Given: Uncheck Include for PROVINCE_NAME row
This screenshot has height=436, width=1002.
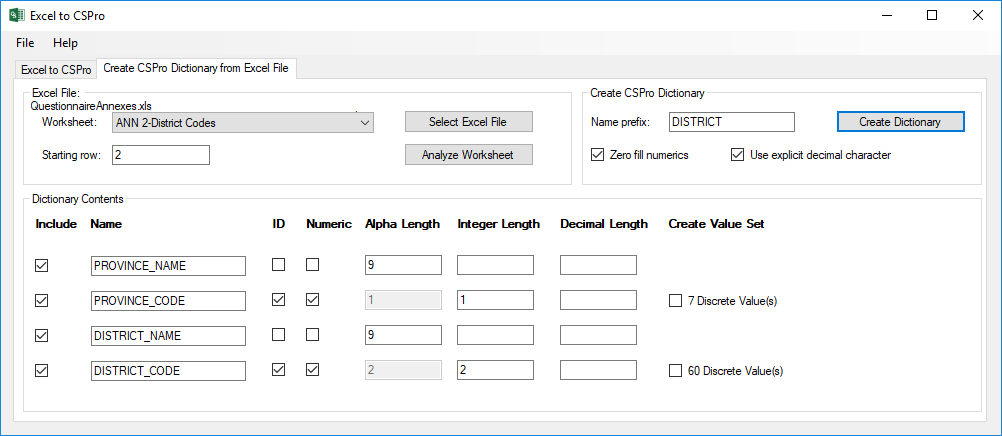Looking at the screenshot, I should (x=41, y=266).
